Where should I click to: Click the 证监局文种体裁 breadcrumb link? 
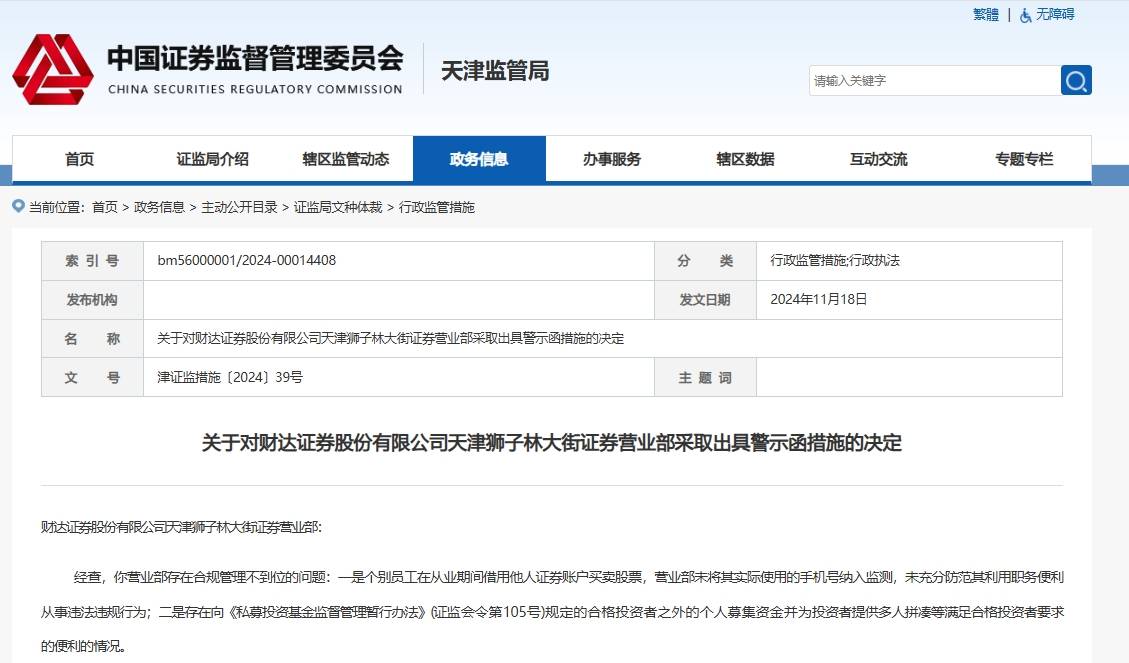[338, 207]
